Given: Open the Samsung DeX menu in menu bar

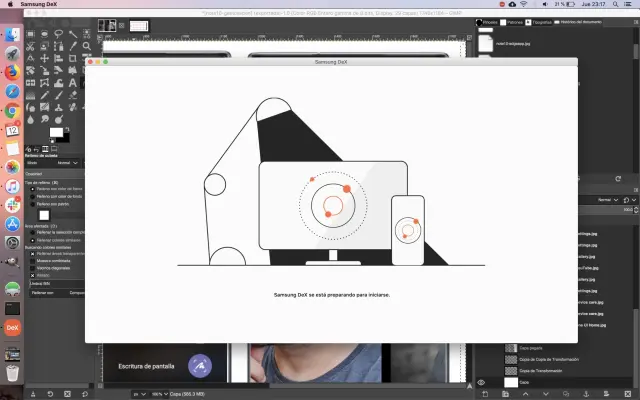Looking at the screenshot, I should (37, 5).
